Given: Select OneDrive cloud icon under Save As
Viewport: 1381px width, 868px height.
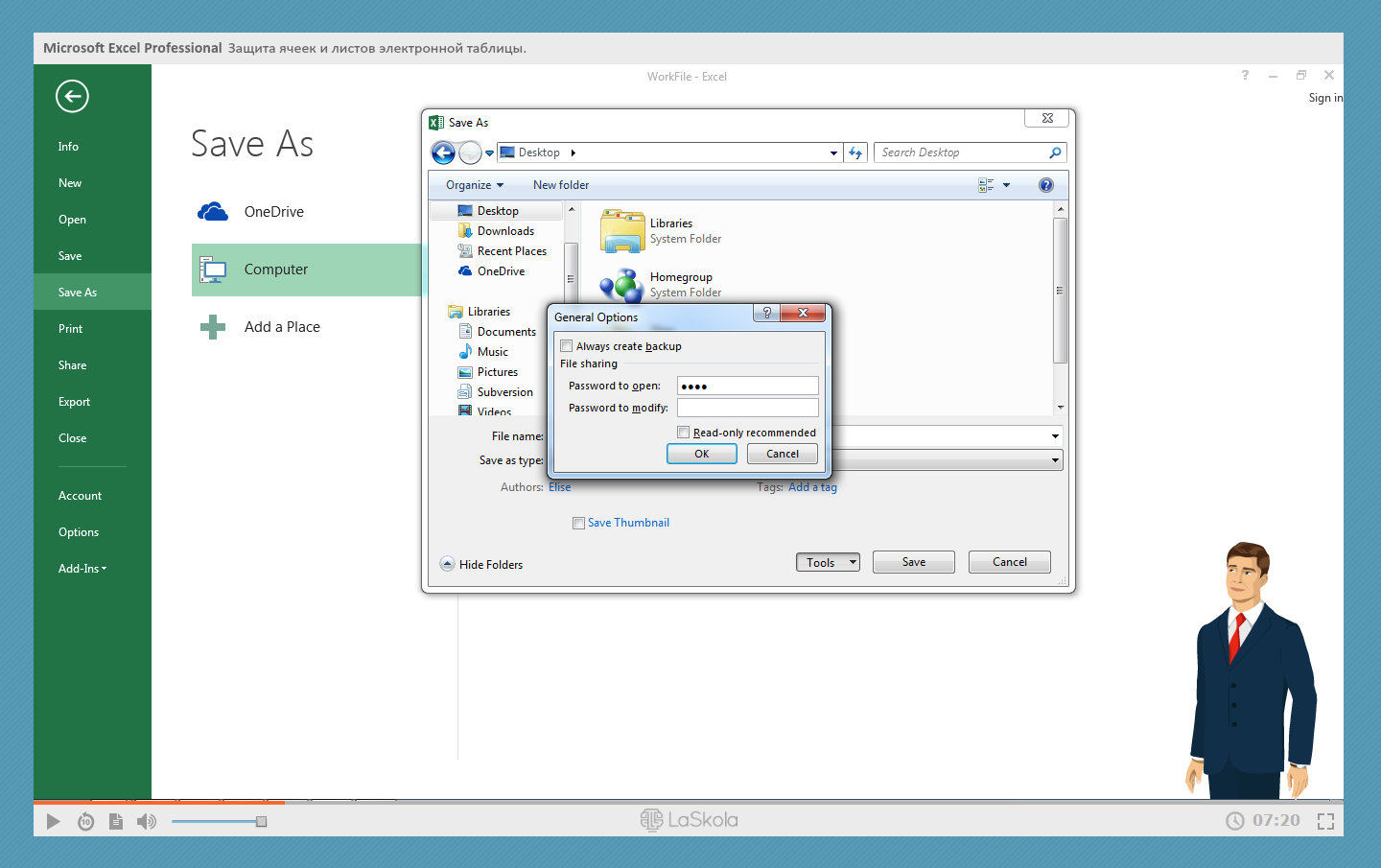Looking at the screenshot, I should click(x=213, y=212).
